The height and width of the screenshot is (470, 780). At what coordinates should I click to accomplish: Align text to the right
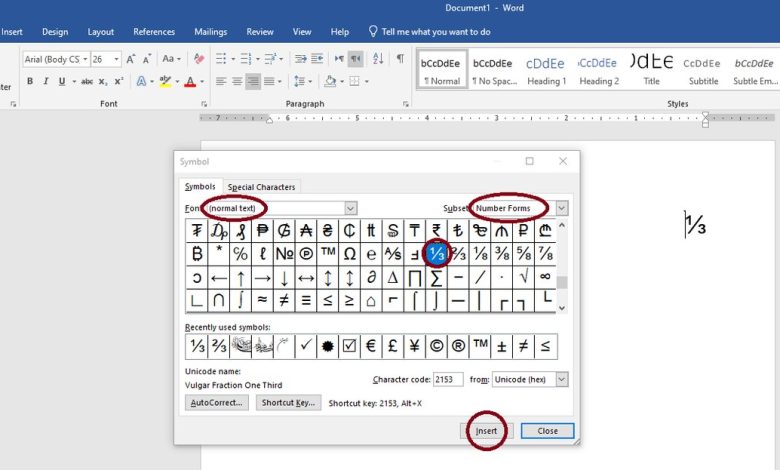point(253,81)
